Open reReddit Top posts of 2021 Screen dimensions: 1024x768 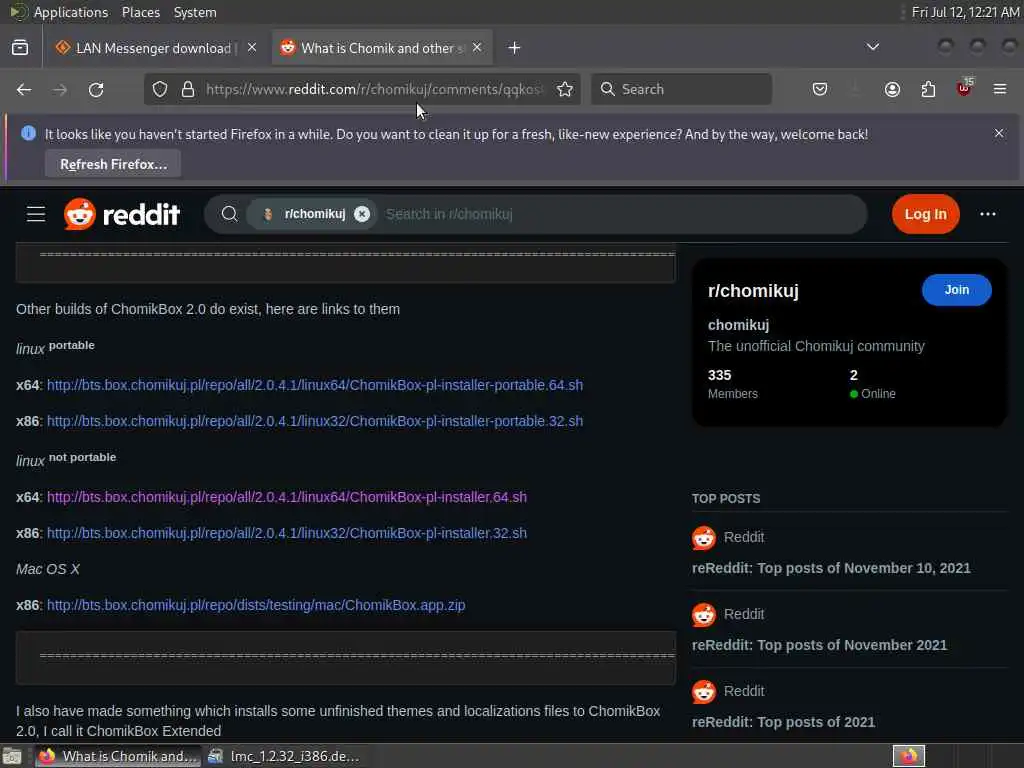coord(783,722)
